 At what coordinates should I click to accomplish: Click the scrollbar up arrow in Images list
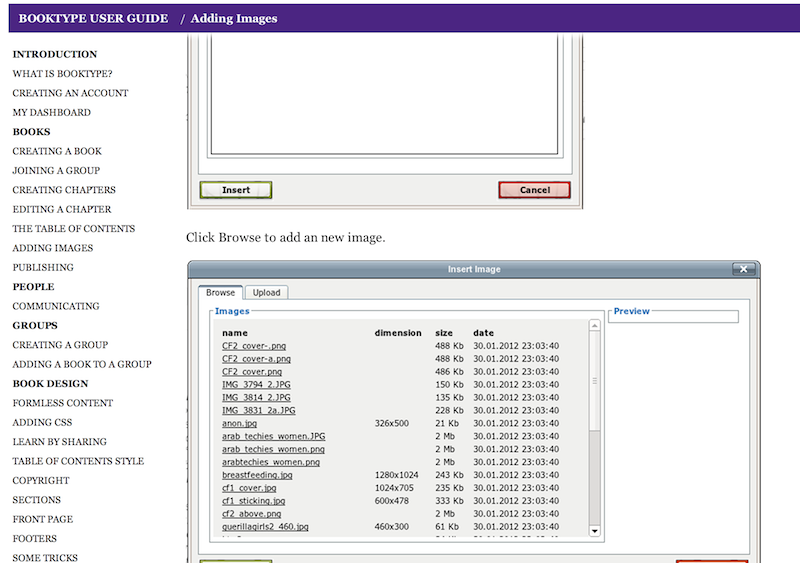tap(594, 326)
